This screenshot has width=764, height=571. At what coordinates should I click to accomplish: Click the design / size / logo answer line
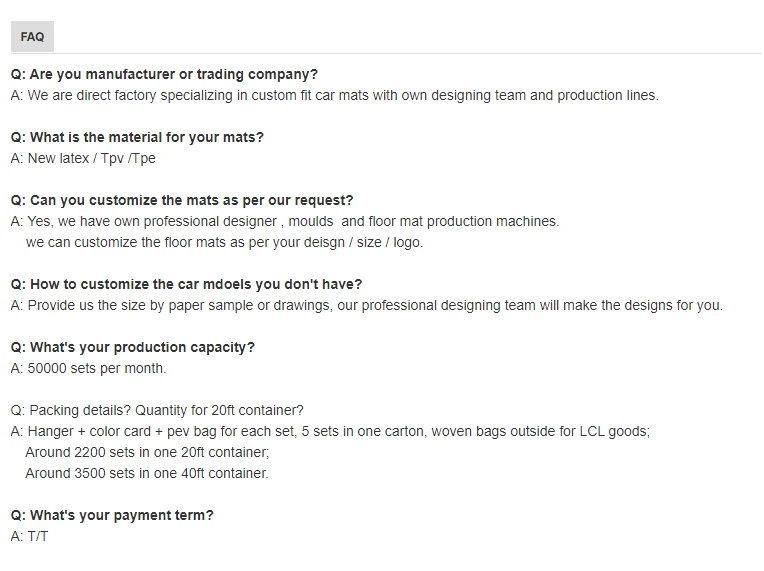coord(224,242)
